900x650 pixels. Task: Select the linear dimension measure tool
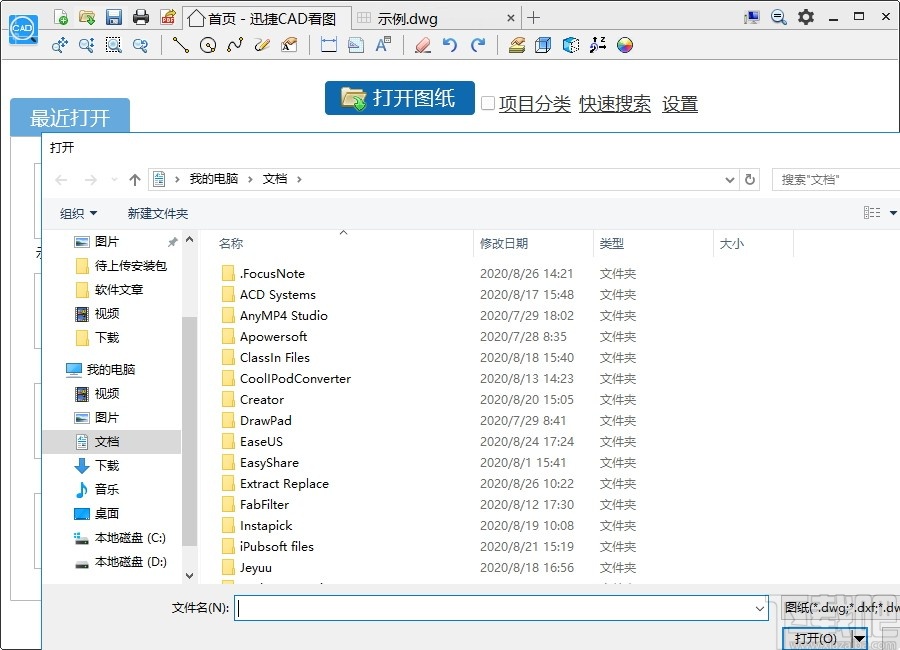pos(329,45)
